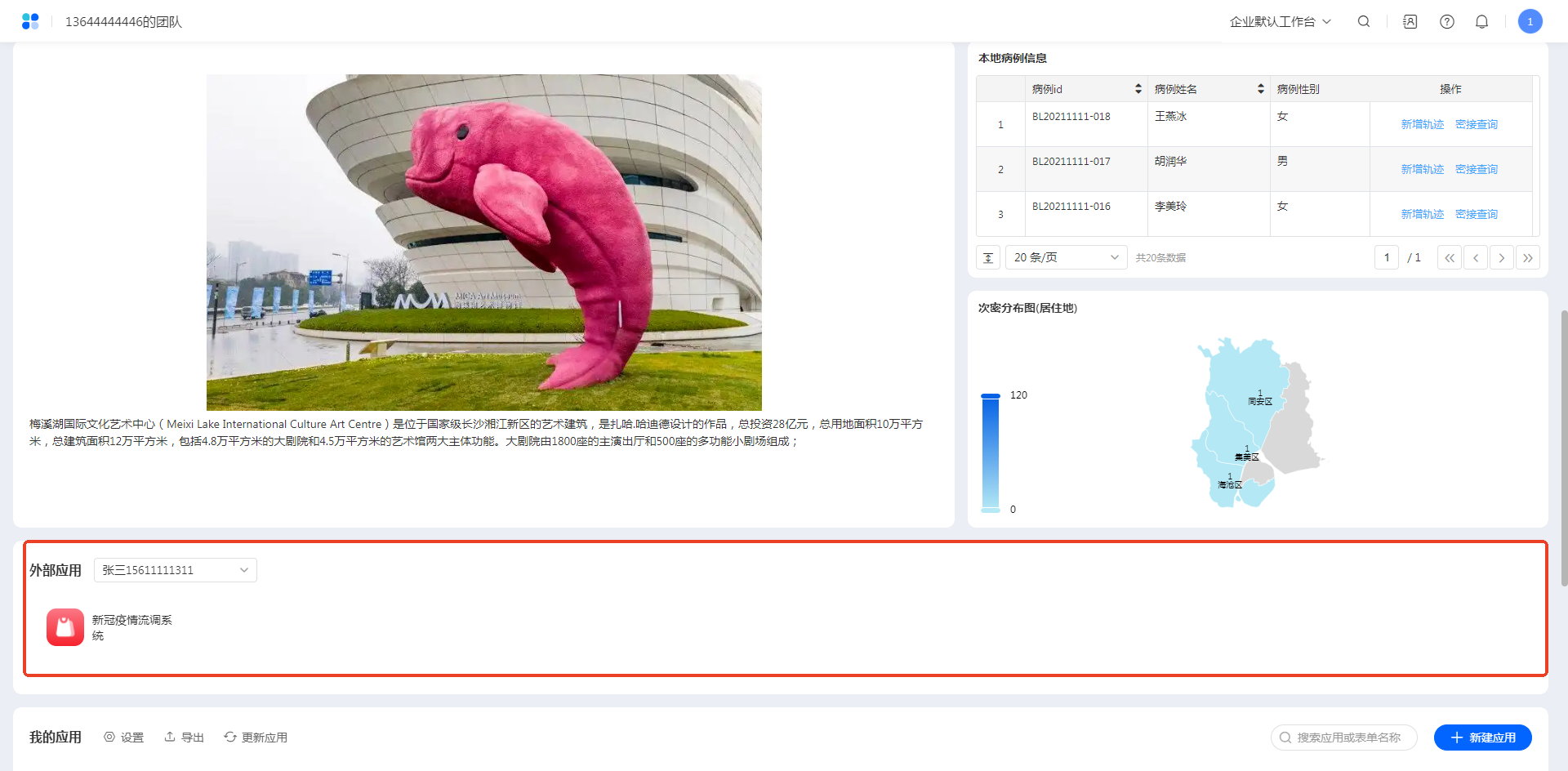Click 新增轨迹 link for case BL20211111-018

1422,125
